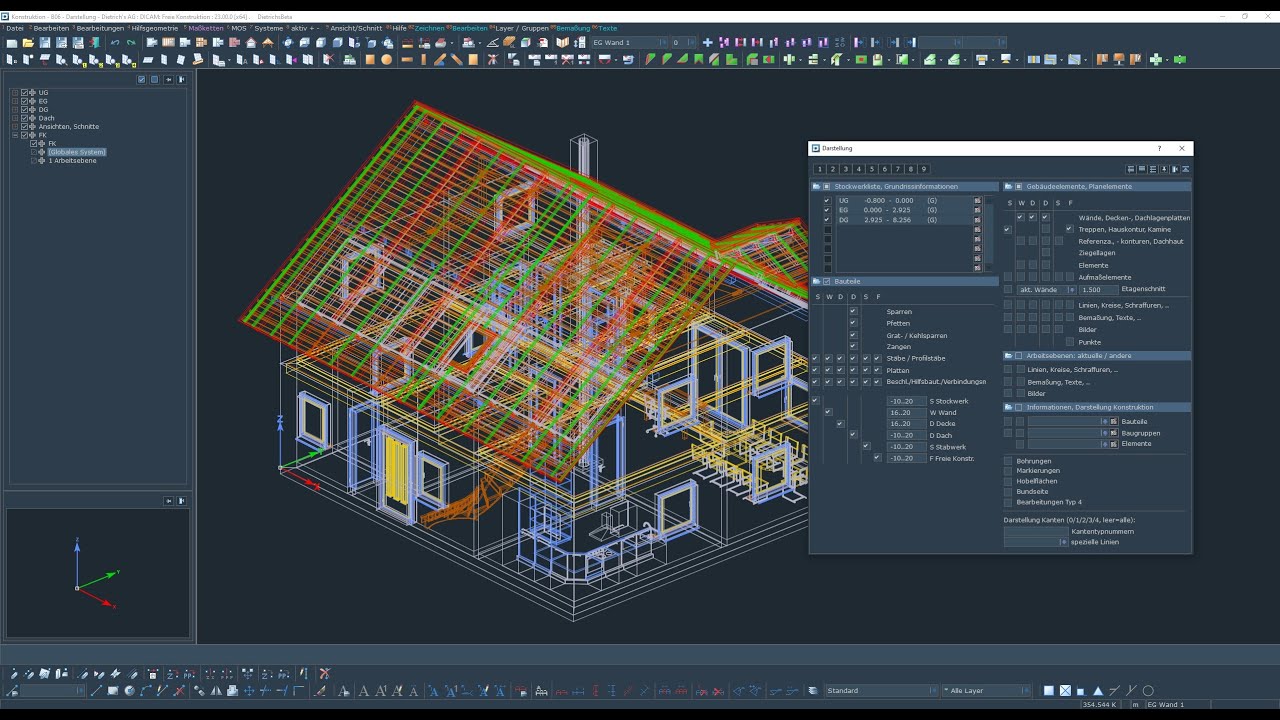Click the edit icon in the EG storey row

click(x=977, y=210)
